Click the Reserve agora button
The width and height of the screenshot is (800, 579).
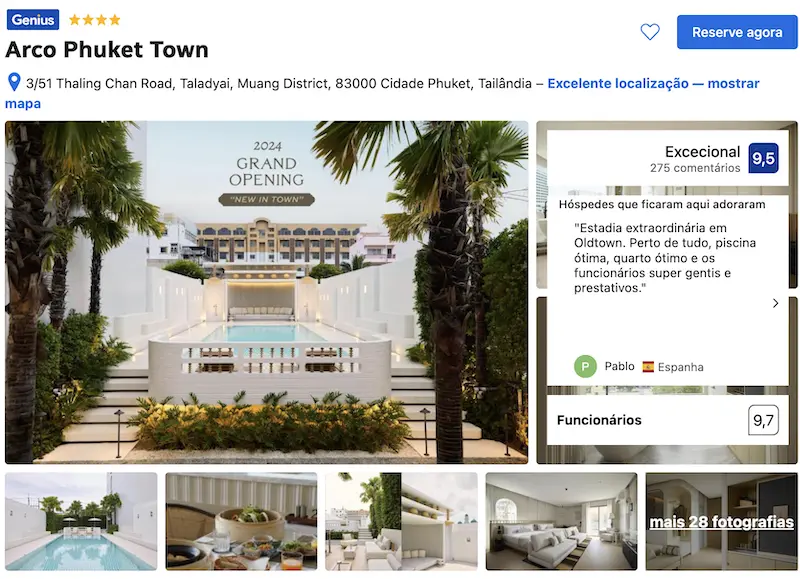coord(737,32)
